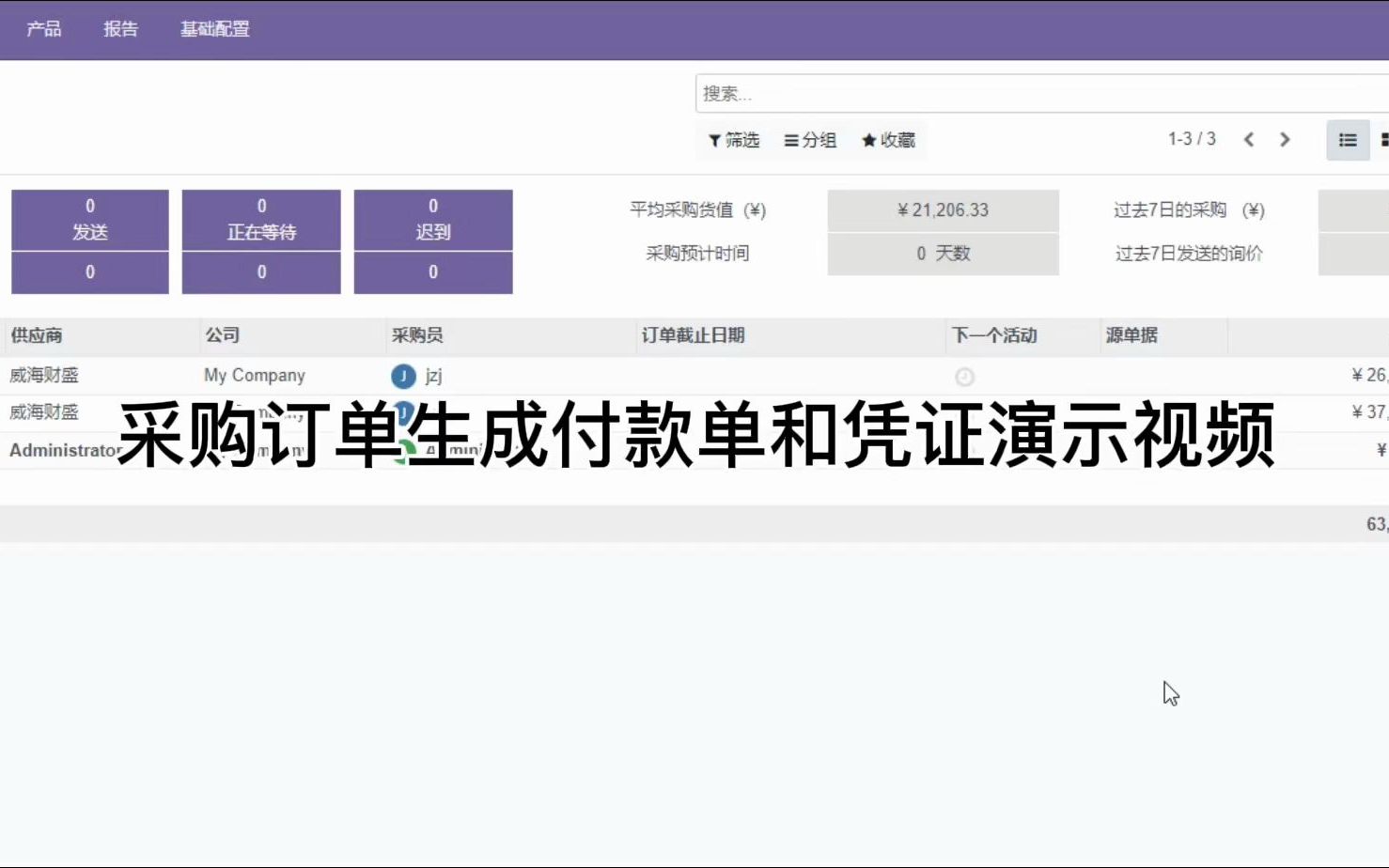Click the 发送 dashboard tile
Viewport: 1389px width, 868px height.
[90, 220]
